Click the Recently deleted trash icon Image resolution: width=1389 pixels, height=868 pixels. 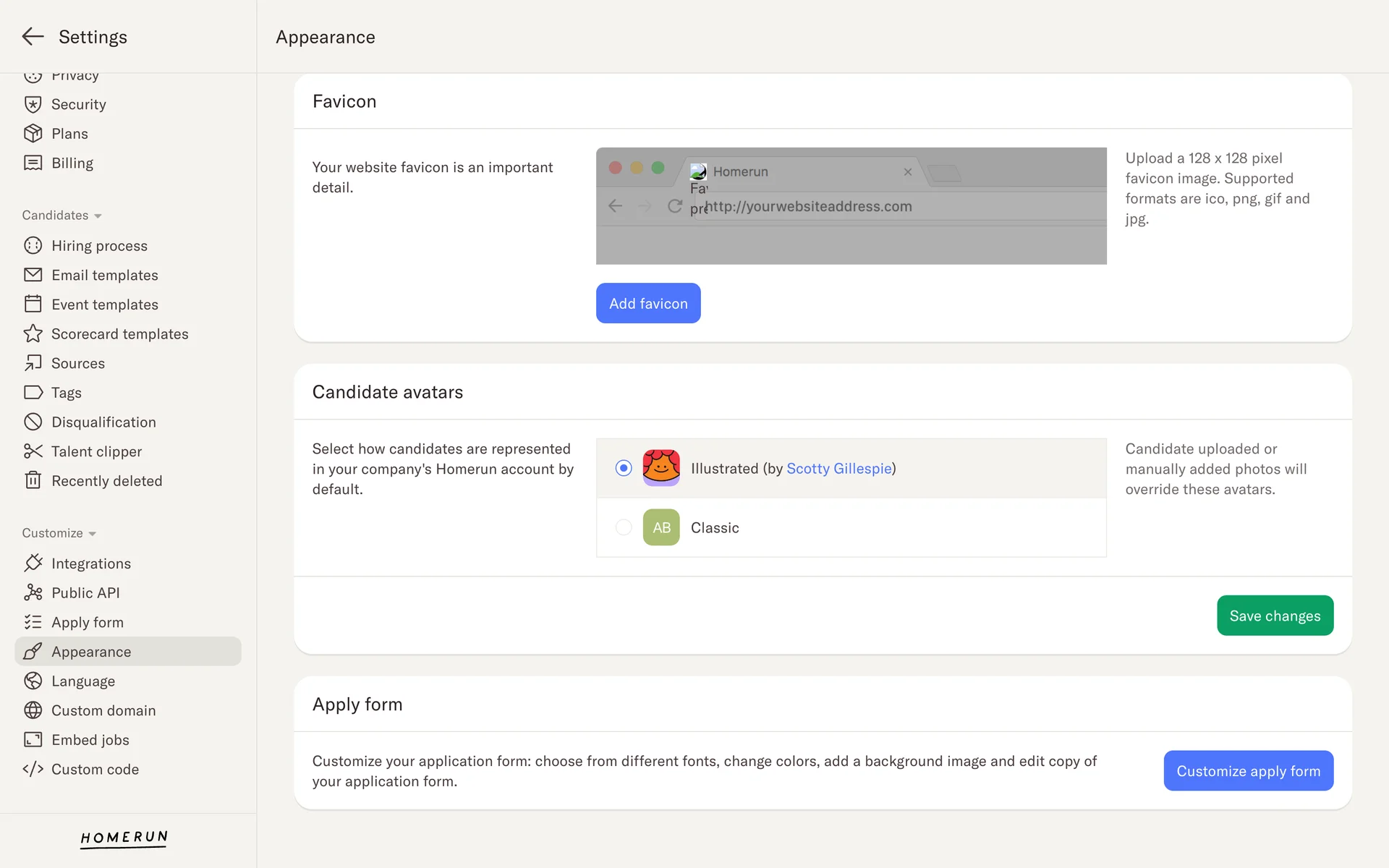33,480
